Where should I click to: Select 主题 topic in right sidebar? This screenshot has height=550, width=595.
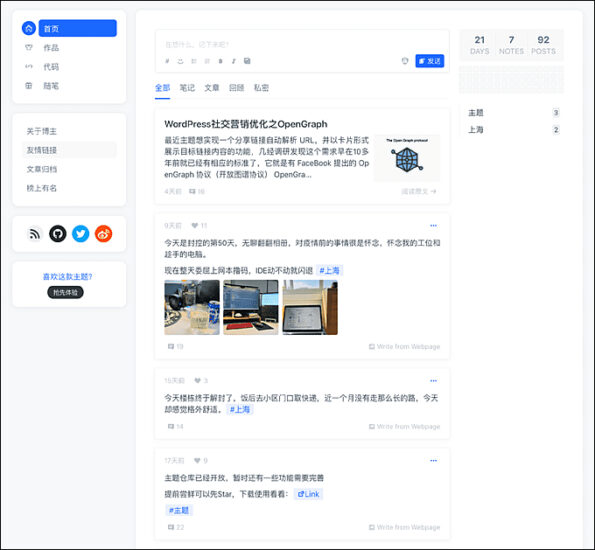coord(513,113)
